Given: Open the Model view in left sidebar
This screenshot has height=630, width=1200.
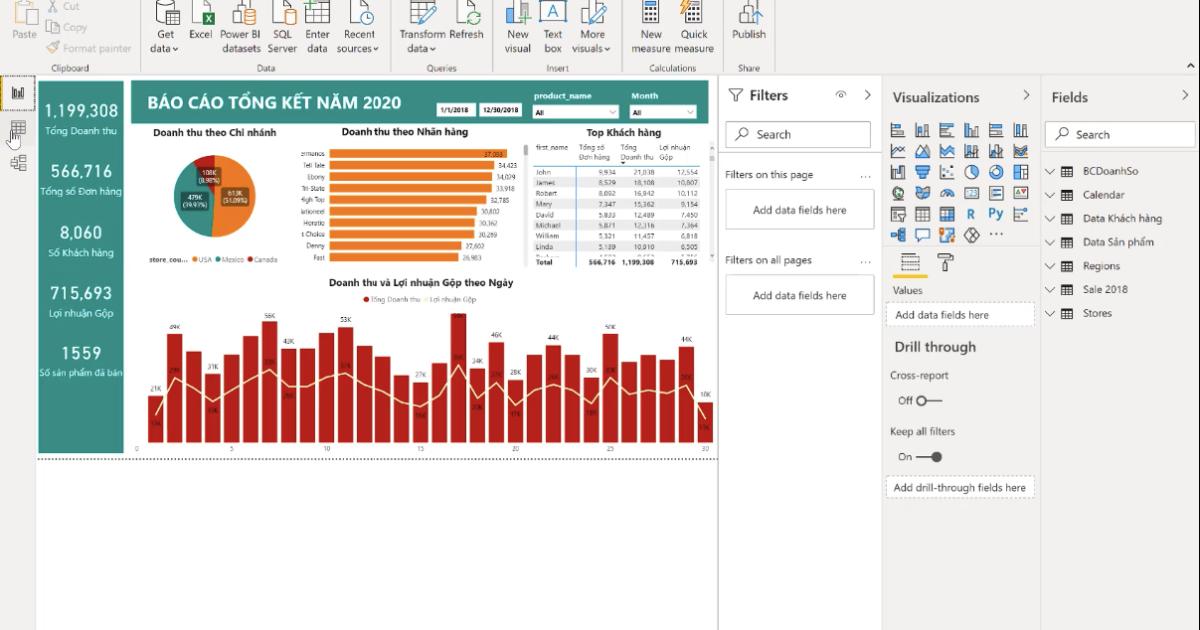Looking at the screenshot, I should coord(17,162).
